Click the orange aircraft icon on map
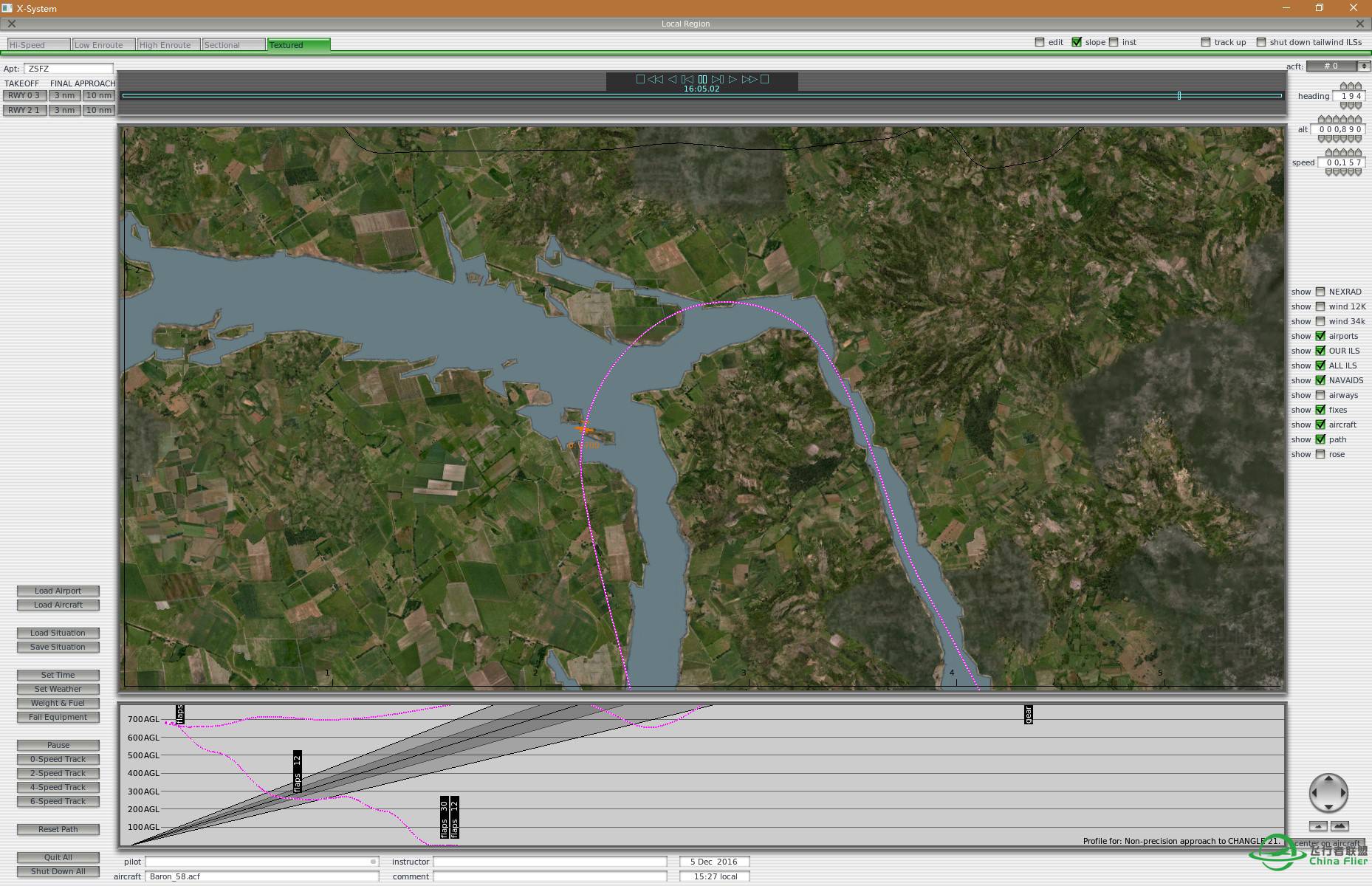Viewport: 1372px width, 886px height. click(583, 430)
